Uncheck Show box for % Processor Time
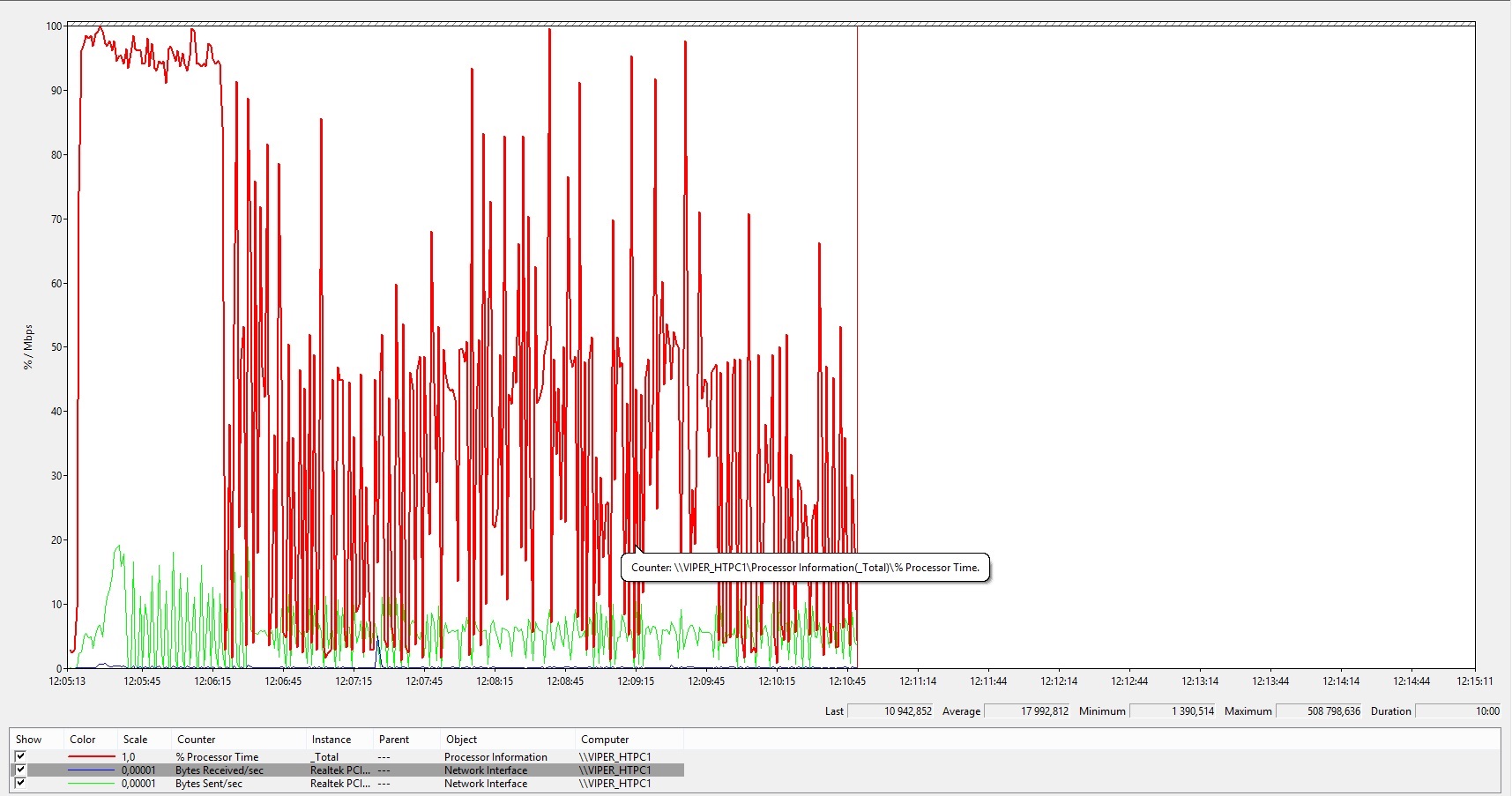The height and width of the screenshot is (796, 1512). pyautogui.click(x=20, y=756)
